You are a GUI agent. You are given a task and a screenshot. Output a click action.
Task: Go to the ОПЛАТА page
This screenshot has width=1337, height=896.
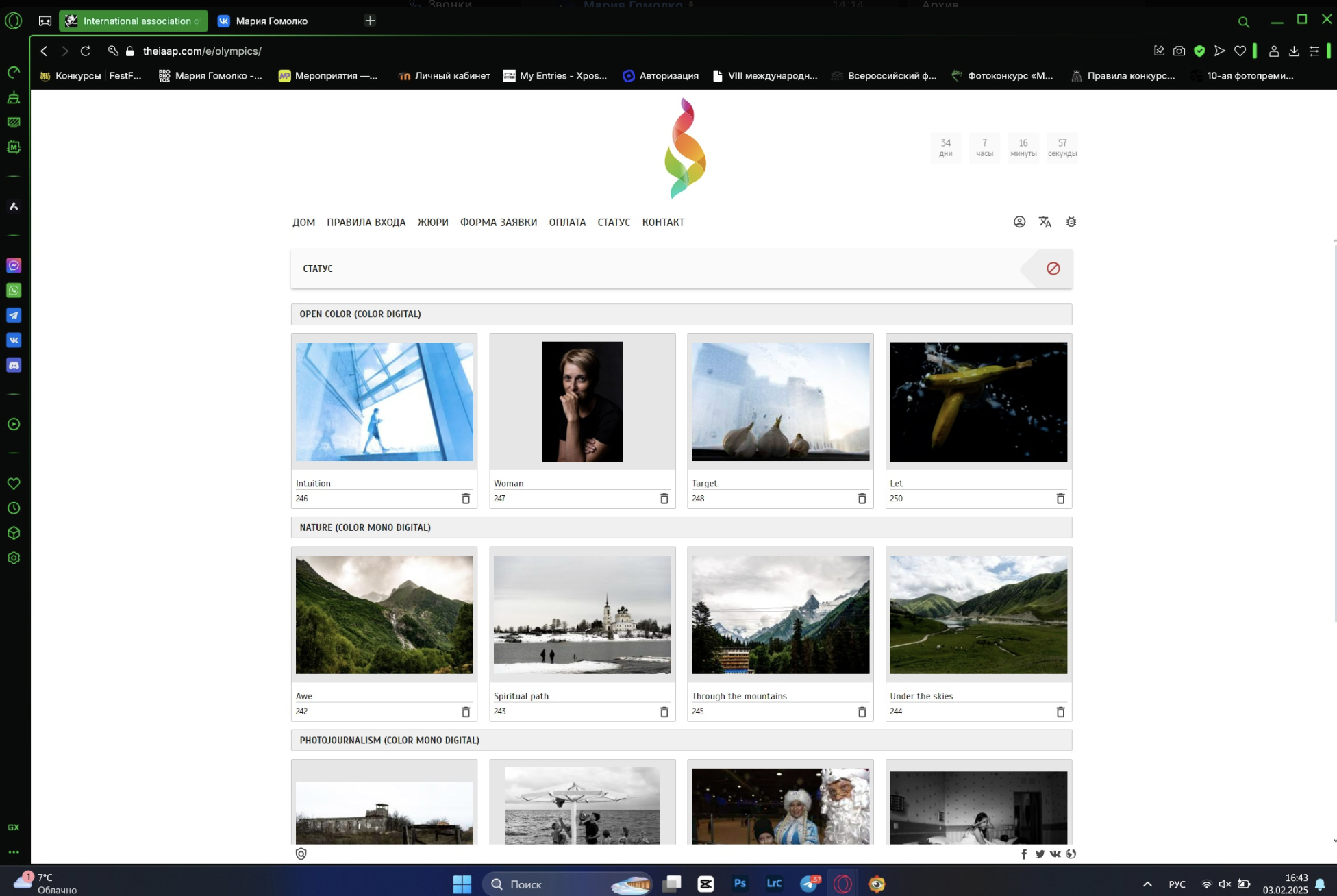click(567, 222)
